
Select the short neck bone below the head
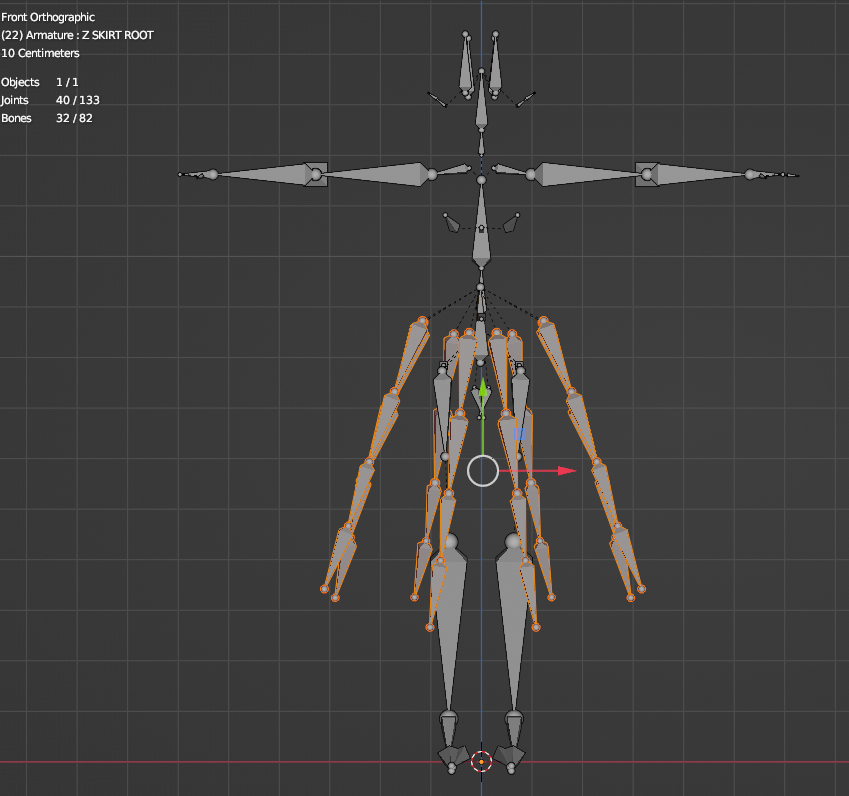click(x=481, y=142)
